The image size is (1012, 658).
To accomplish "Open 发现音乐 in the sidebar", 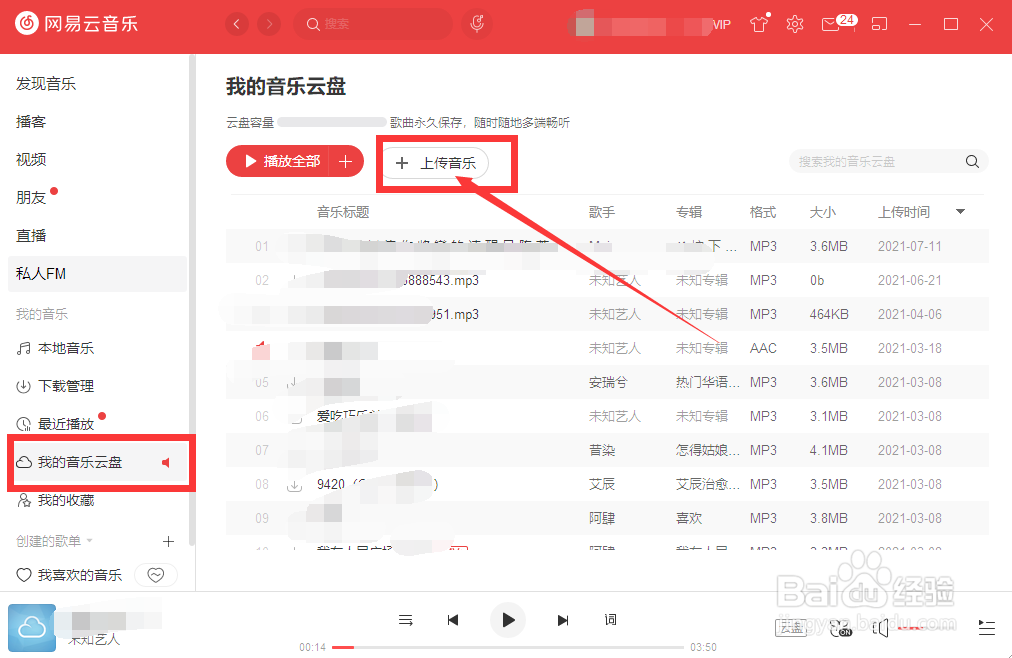I will (46, 84).
